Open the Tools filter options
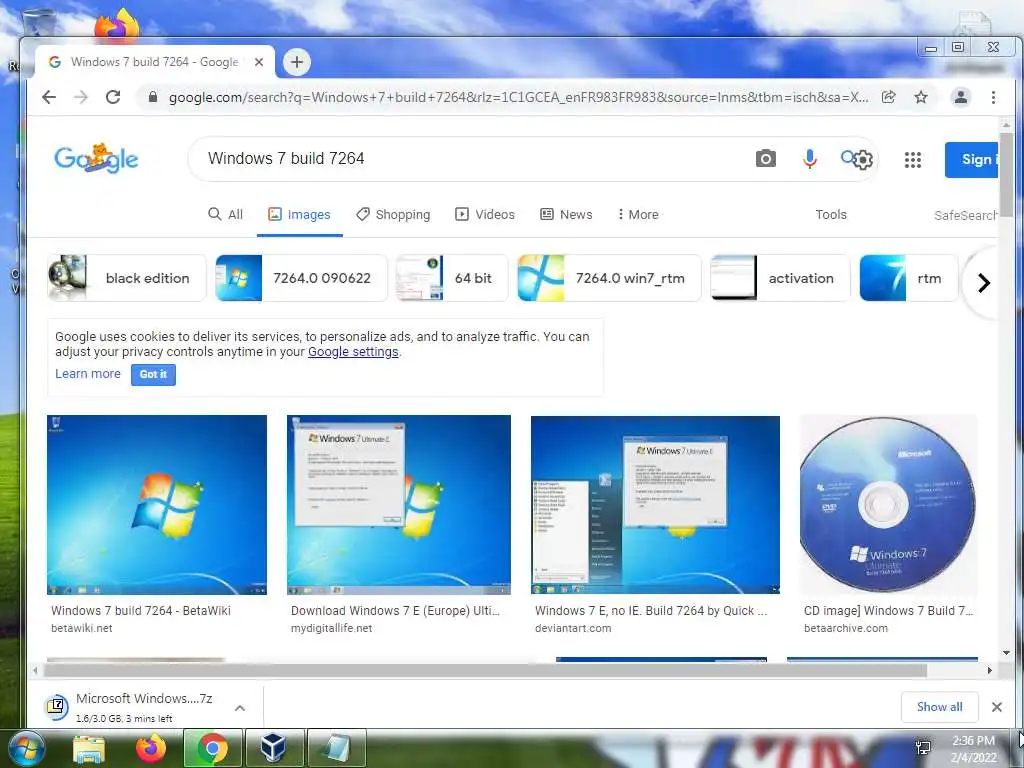Screen dimensions: 1024x768 pyautogui.click(x=831, y=214)
